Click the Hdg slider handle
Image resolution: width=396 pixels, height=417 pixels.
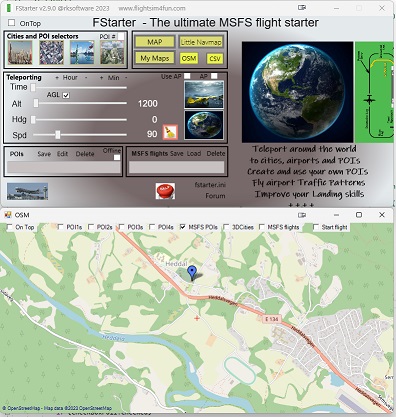pyautogui.click(x=33, y=119)
